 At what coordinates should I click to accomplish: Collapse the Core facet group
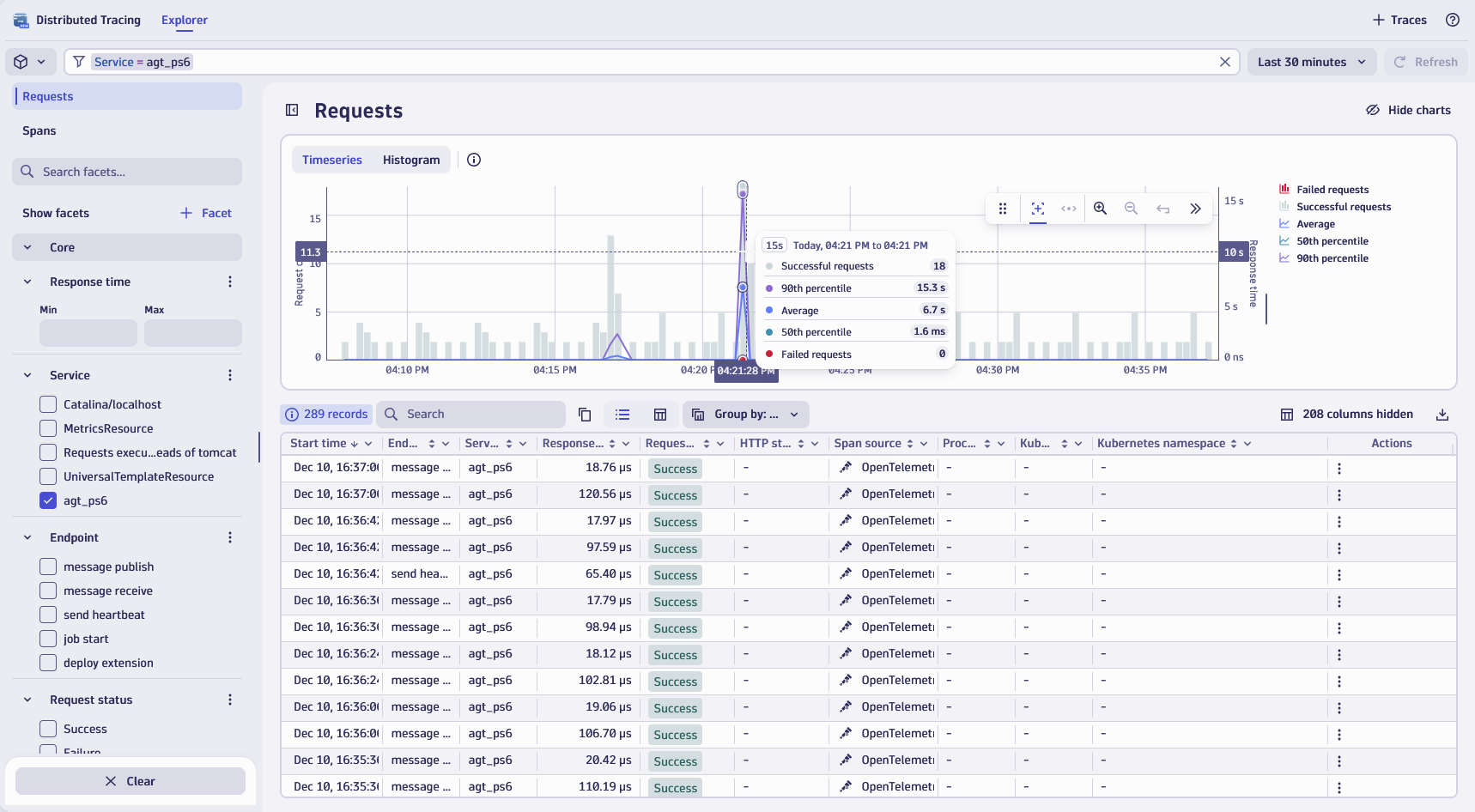pos(27,247)
